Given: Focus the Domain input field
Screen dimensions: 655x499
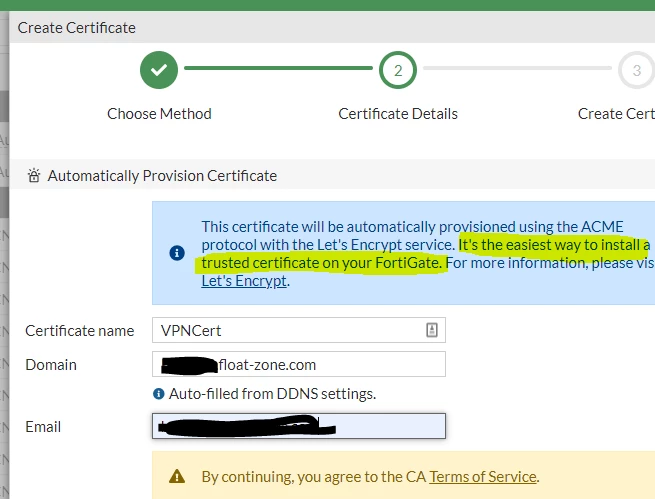Looking at the screenshot, I should [x=299, y=364].
